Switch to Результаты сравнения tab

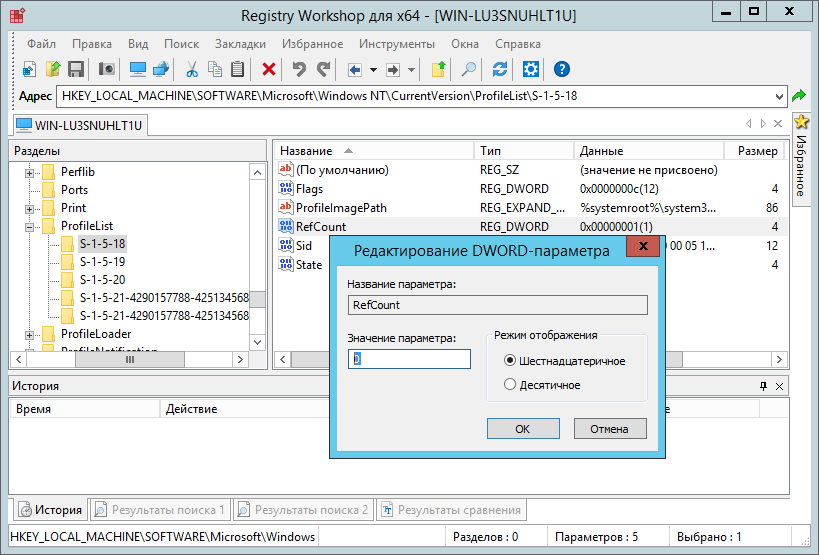(451, 510)
